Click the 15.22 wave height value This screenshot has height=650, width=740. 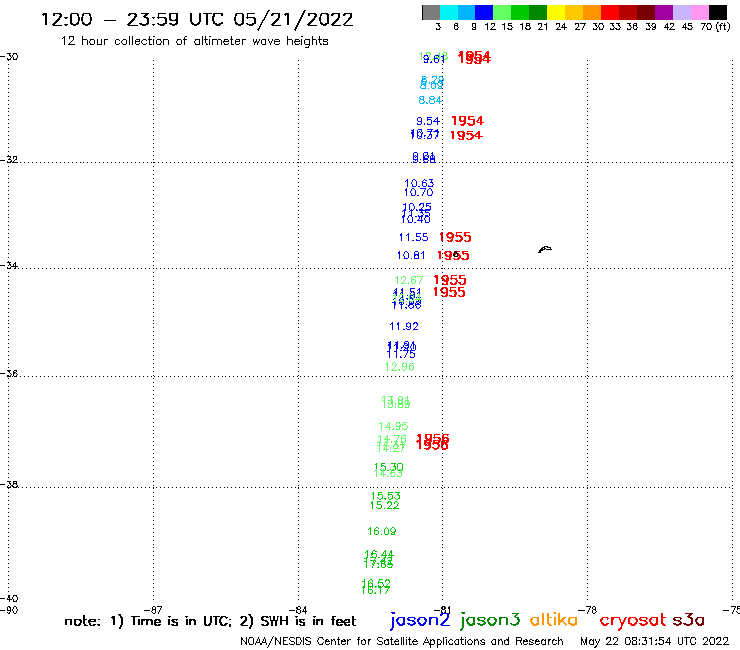(384, 506)
